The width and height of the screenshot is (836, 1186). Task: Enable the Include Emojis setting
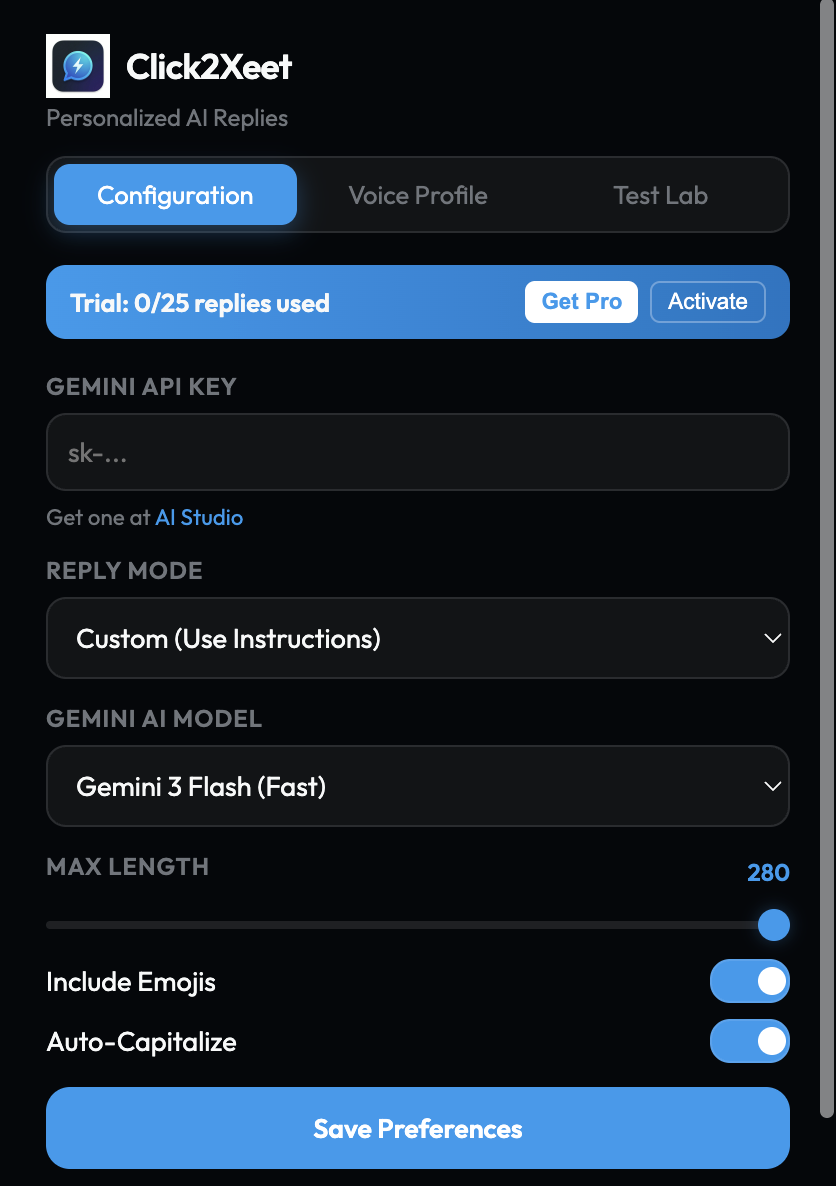pos(749,981)
